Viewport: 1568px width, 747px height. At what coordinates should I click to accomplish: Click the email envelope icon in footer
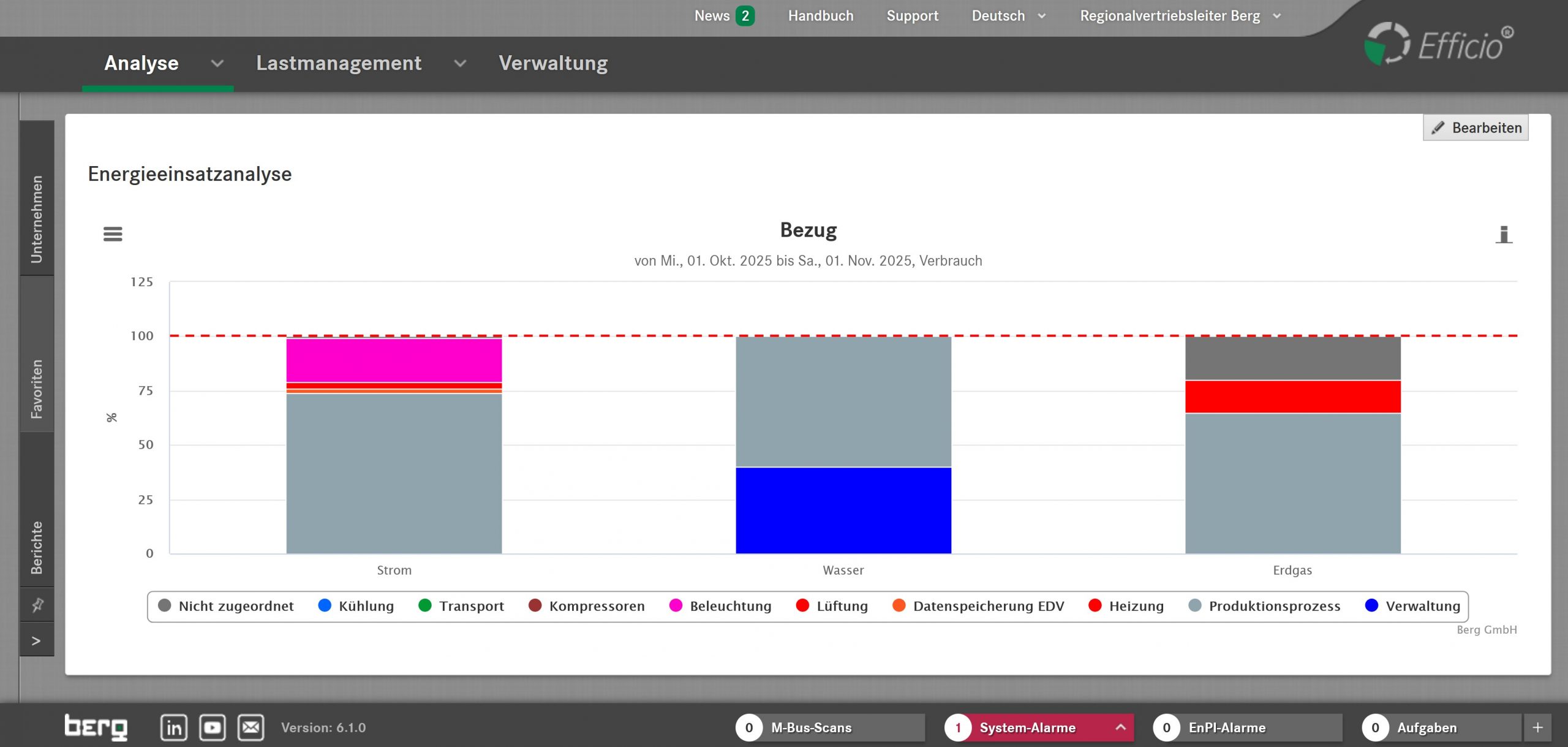(x=251, y=727)
